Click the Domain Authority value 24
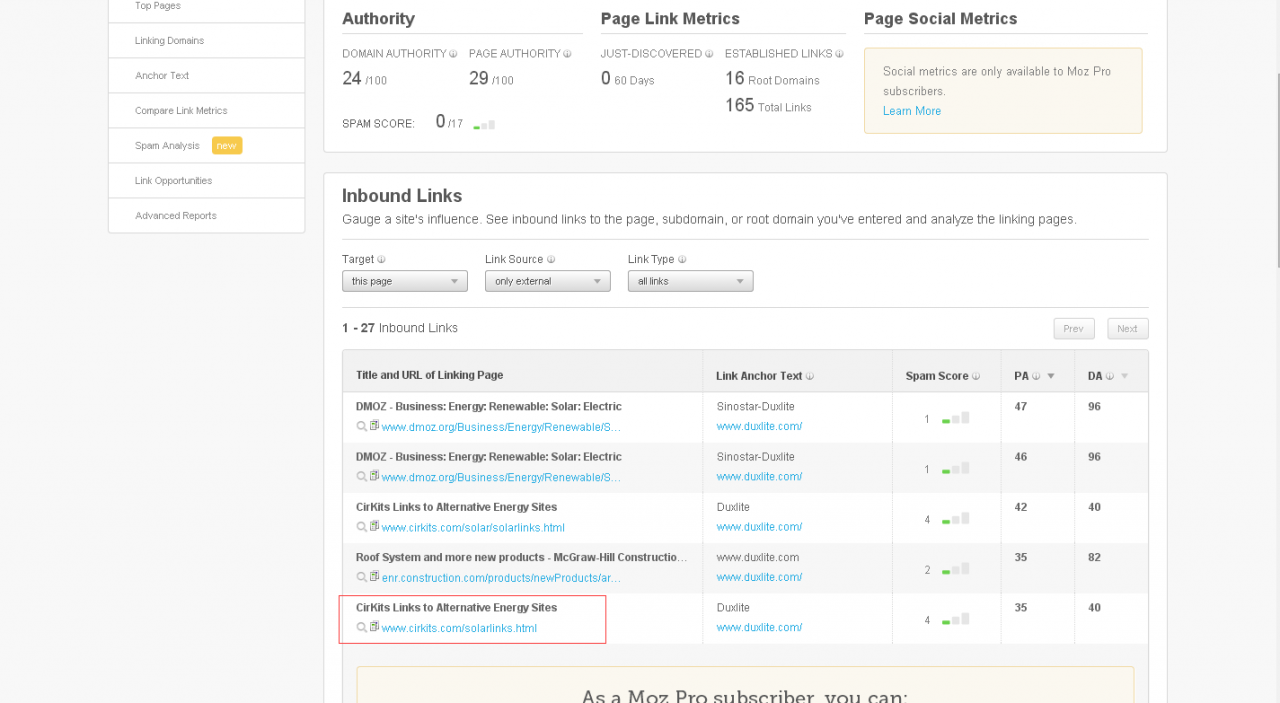Viewport: 1280px width, 703px height. coord(351,79)
